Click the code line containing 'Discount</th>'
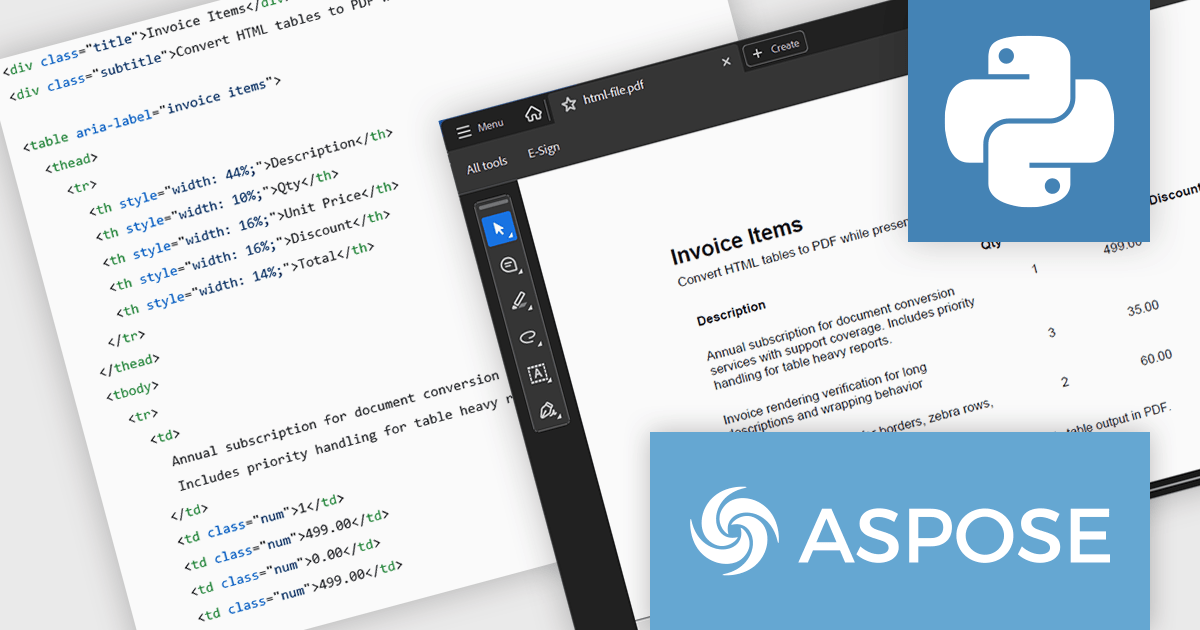1200x630 pixels. pos(250,251)
